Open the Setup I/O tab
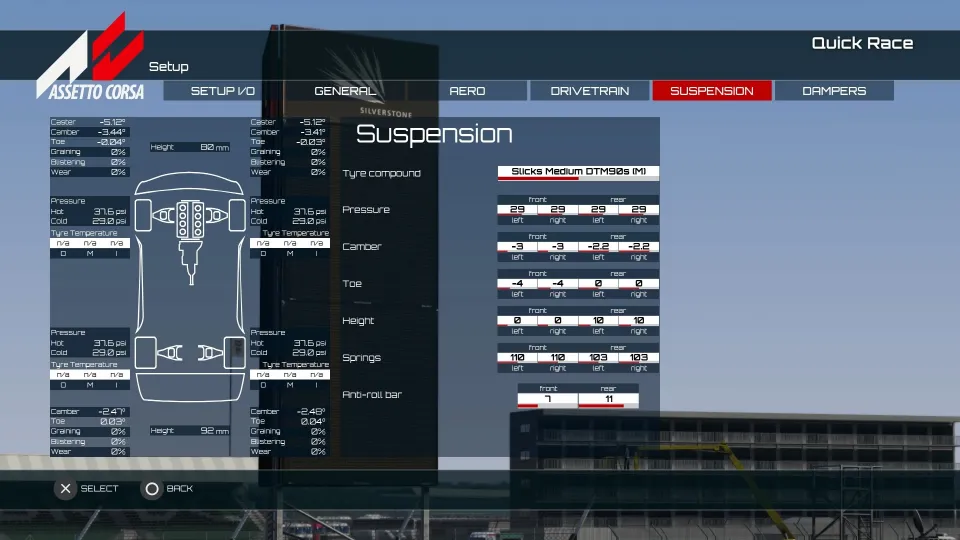Viewport: 960px width, 540px height. tap(223, 91)
